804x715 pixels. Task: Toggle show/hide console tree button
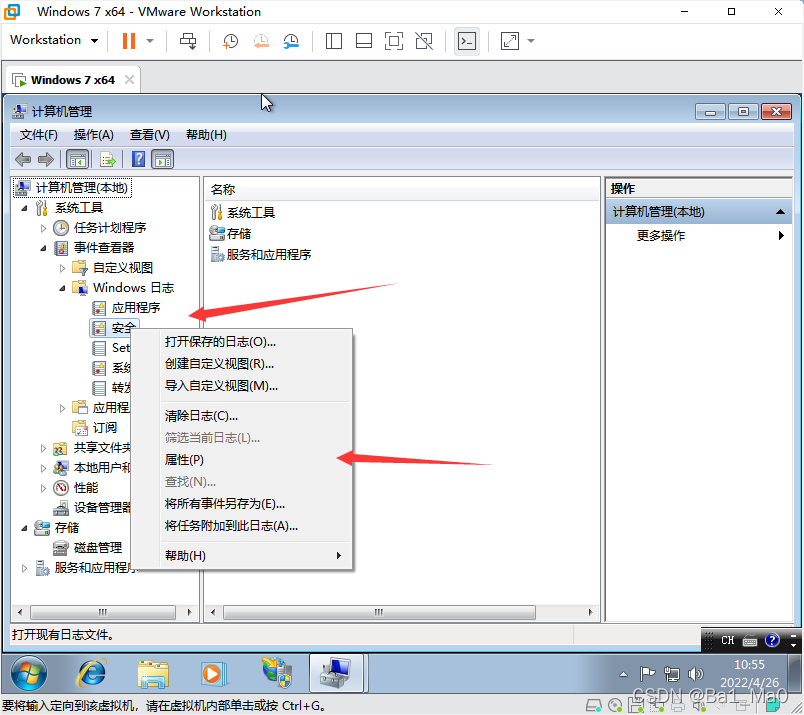(x=78, y=160)
